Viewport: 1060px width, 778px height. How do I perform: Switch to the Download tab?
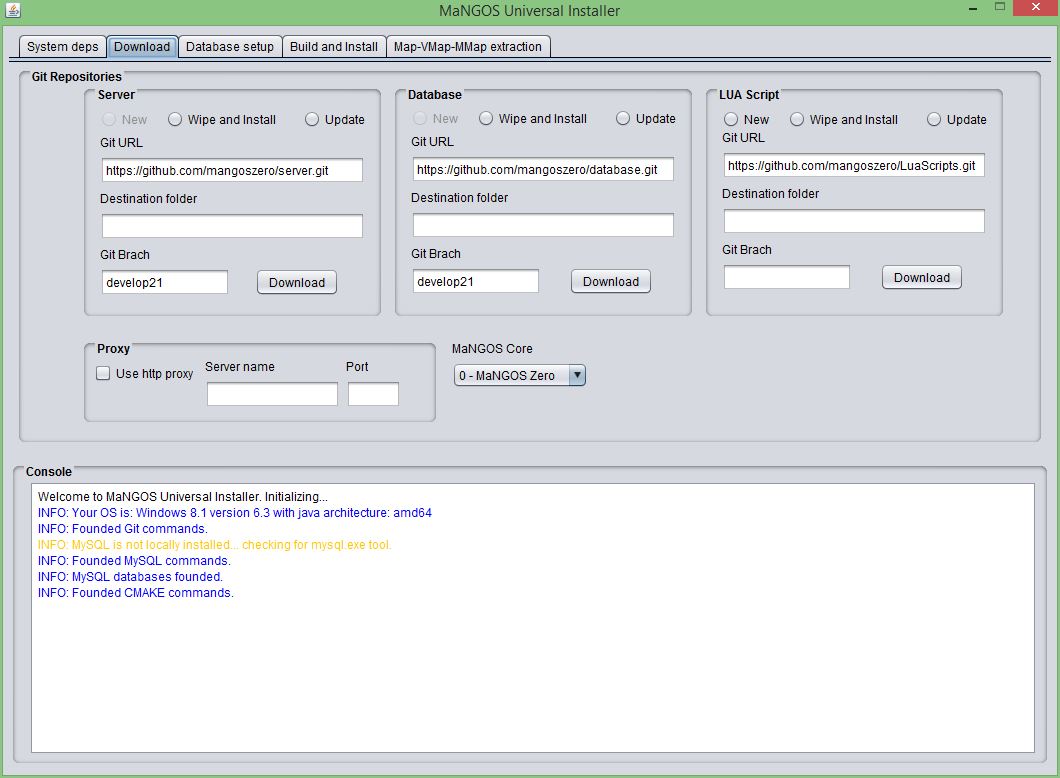pyautogui.click(x=142, y=47)
